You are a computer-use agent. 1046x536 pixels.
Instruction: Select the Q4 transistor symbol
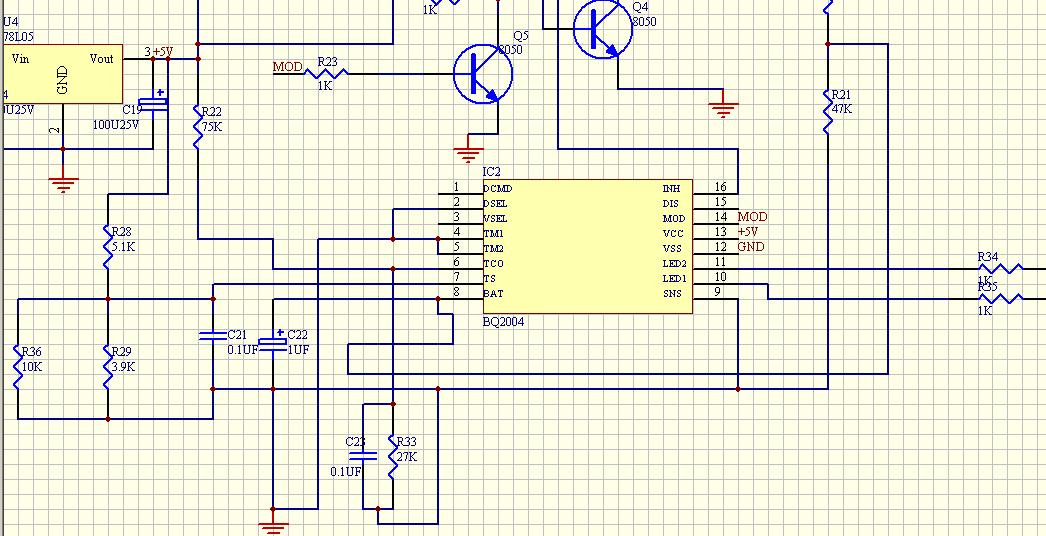pos(603,29)
